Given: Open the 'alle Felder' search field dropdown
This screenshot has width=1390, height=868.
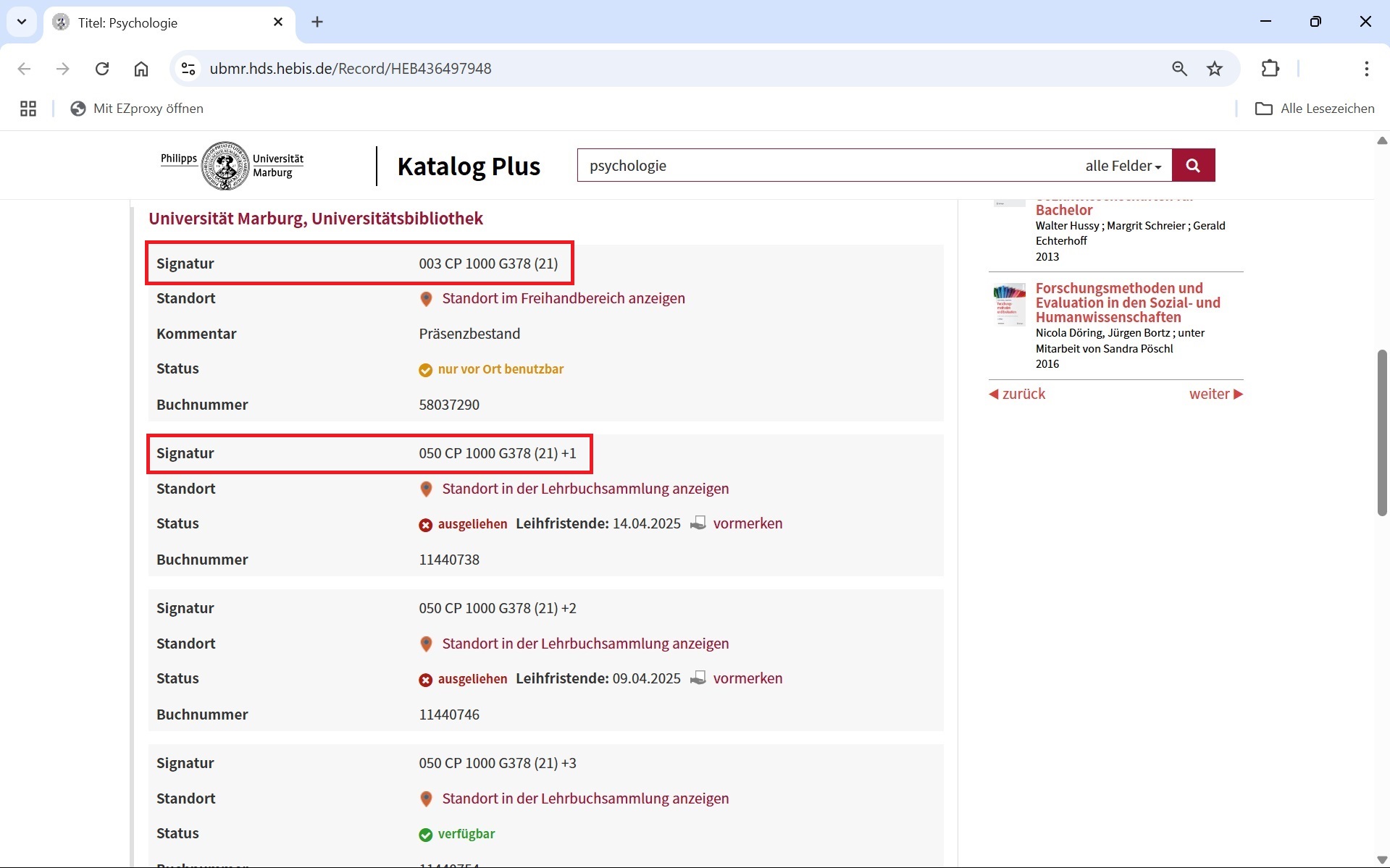Looking at the screenshot, I should coord(1122,166).
